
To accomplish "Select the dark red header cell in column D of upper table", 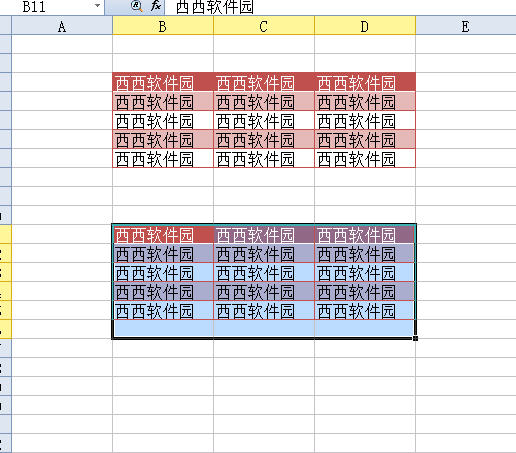I will 365,82.
